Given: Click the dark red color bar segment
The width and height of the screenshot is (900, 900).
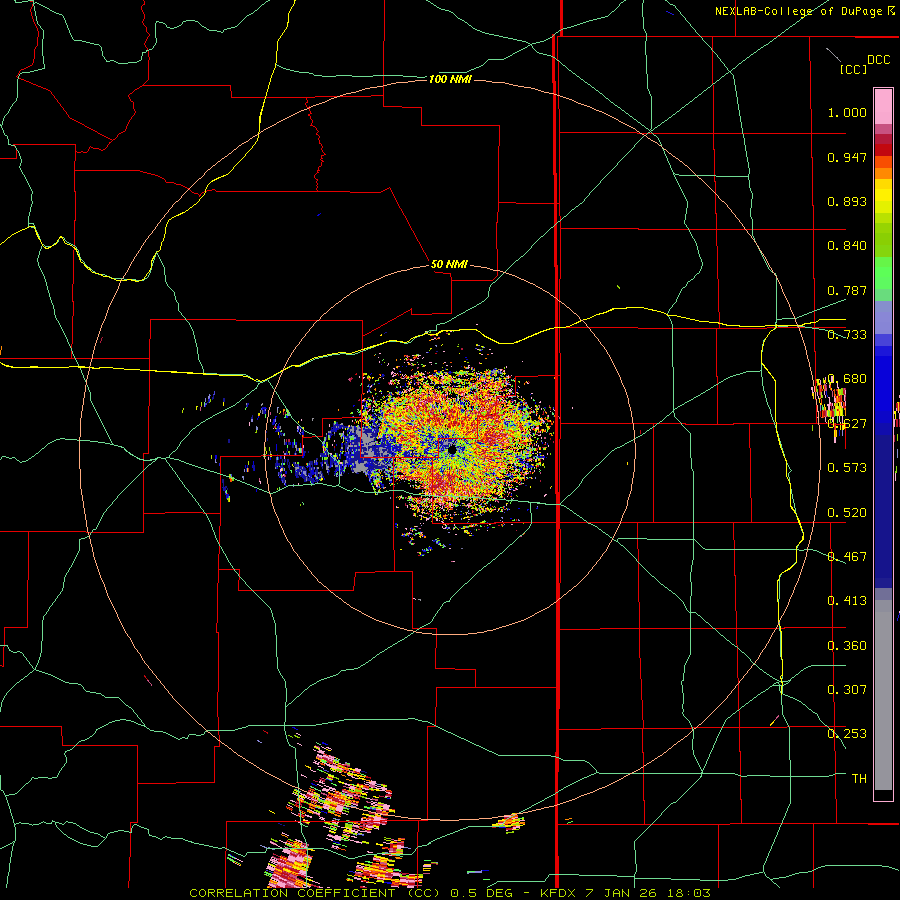Looking at the screenshot, I should tap(883, 150).
